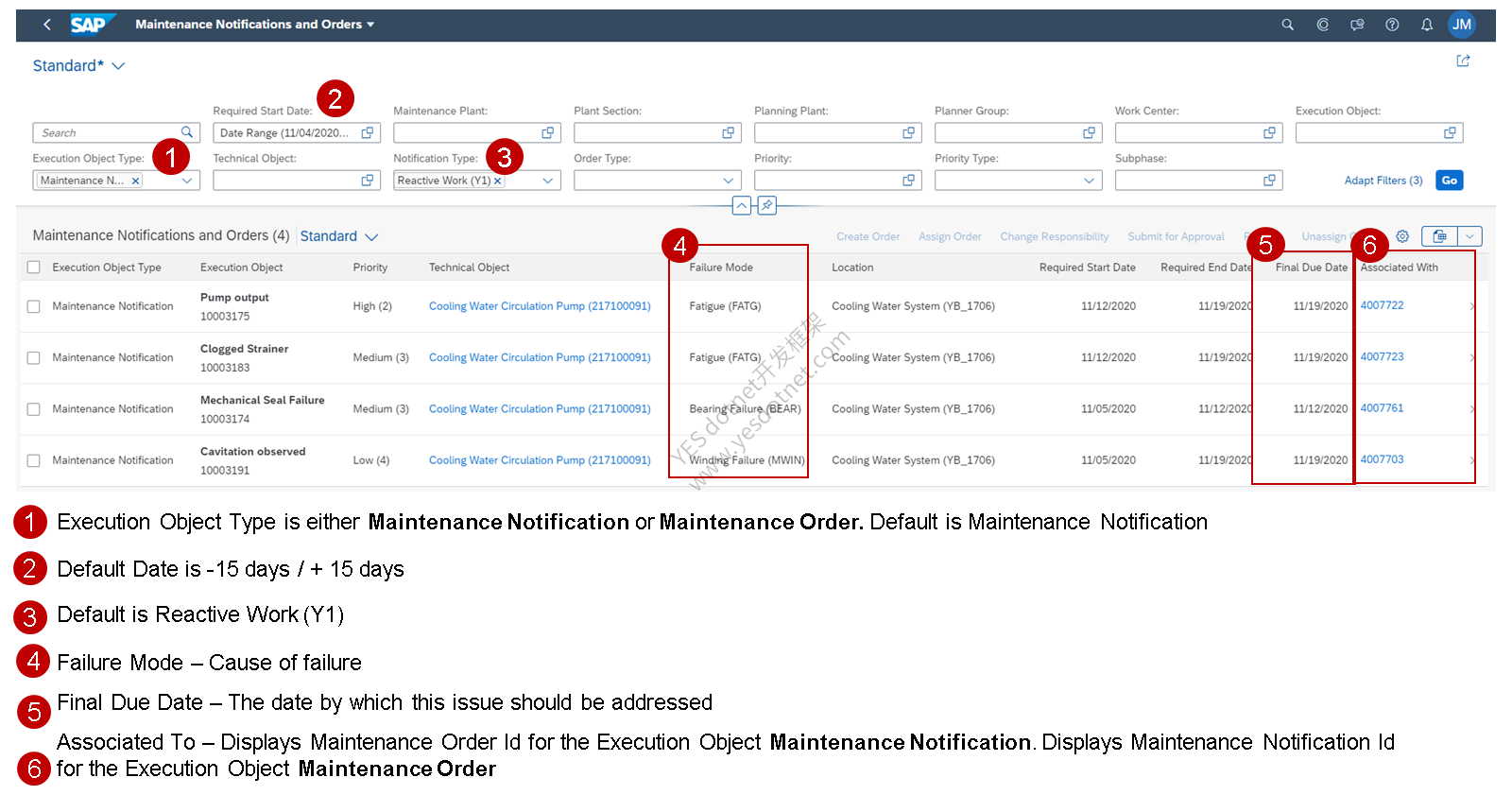Screen dimensions: 1512x795
Task: Open value help for Execution Object
Action: click(1450, 132)
